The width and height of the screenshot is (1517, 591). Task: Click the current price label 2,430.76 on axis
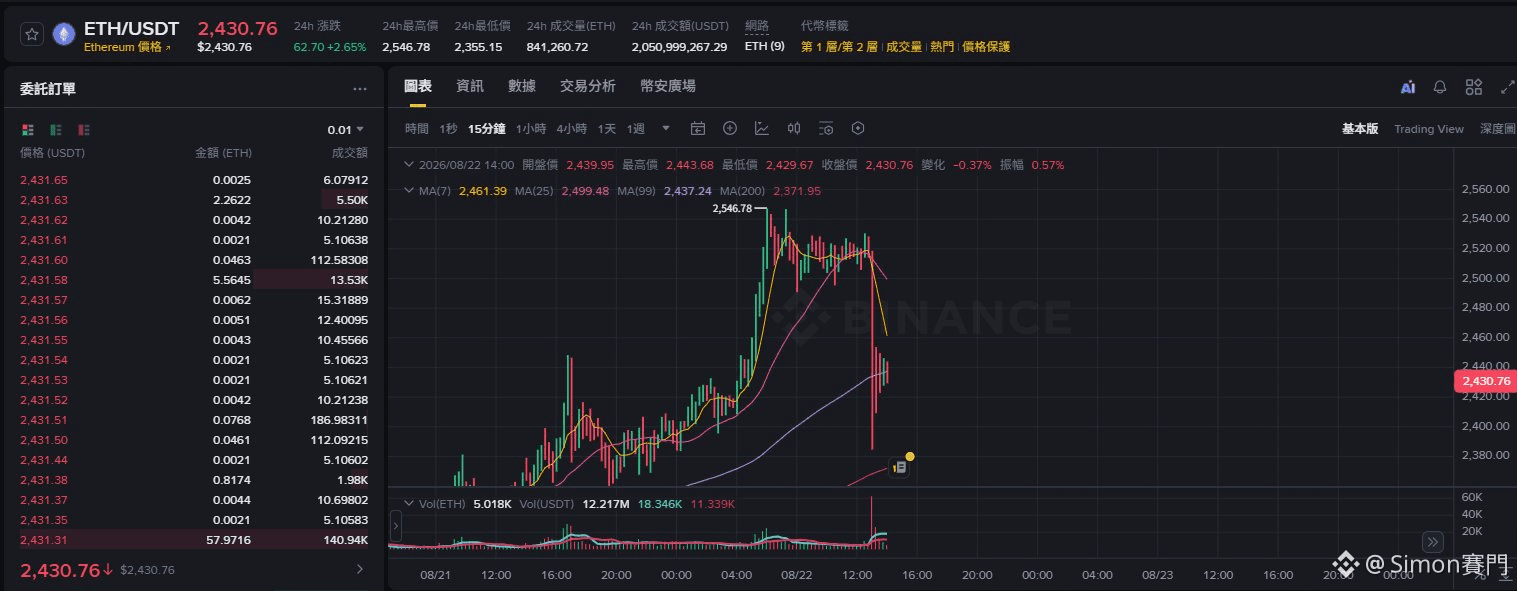[1485, 381]
